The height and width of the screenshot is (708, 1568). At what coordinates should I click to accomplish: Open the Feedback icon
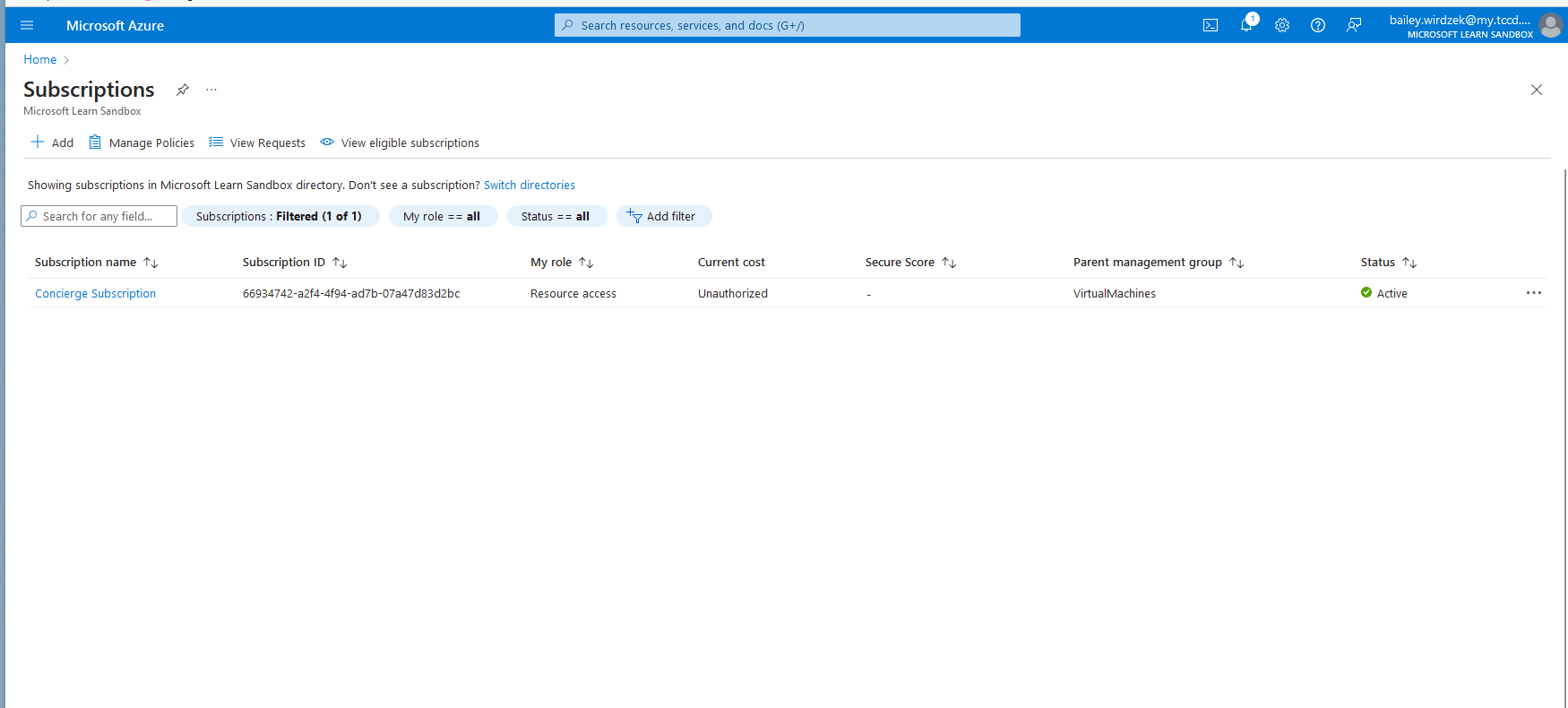pos(1354,25)
